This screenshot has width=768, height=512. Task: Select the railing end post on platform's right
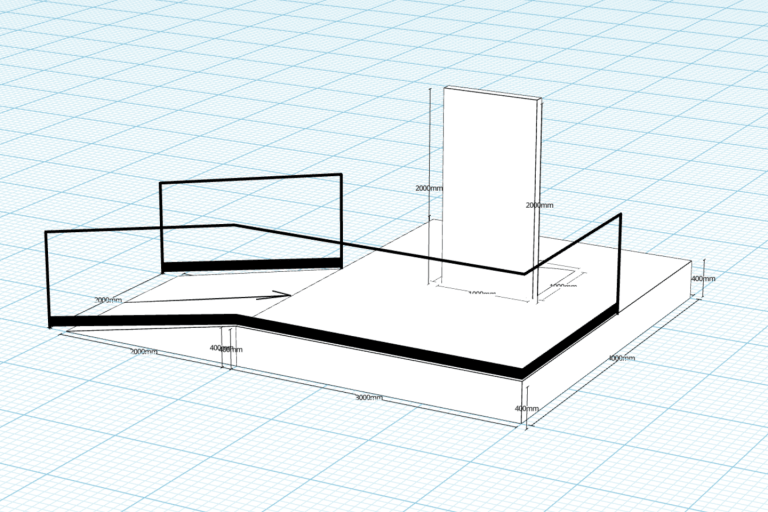point(619,262)
